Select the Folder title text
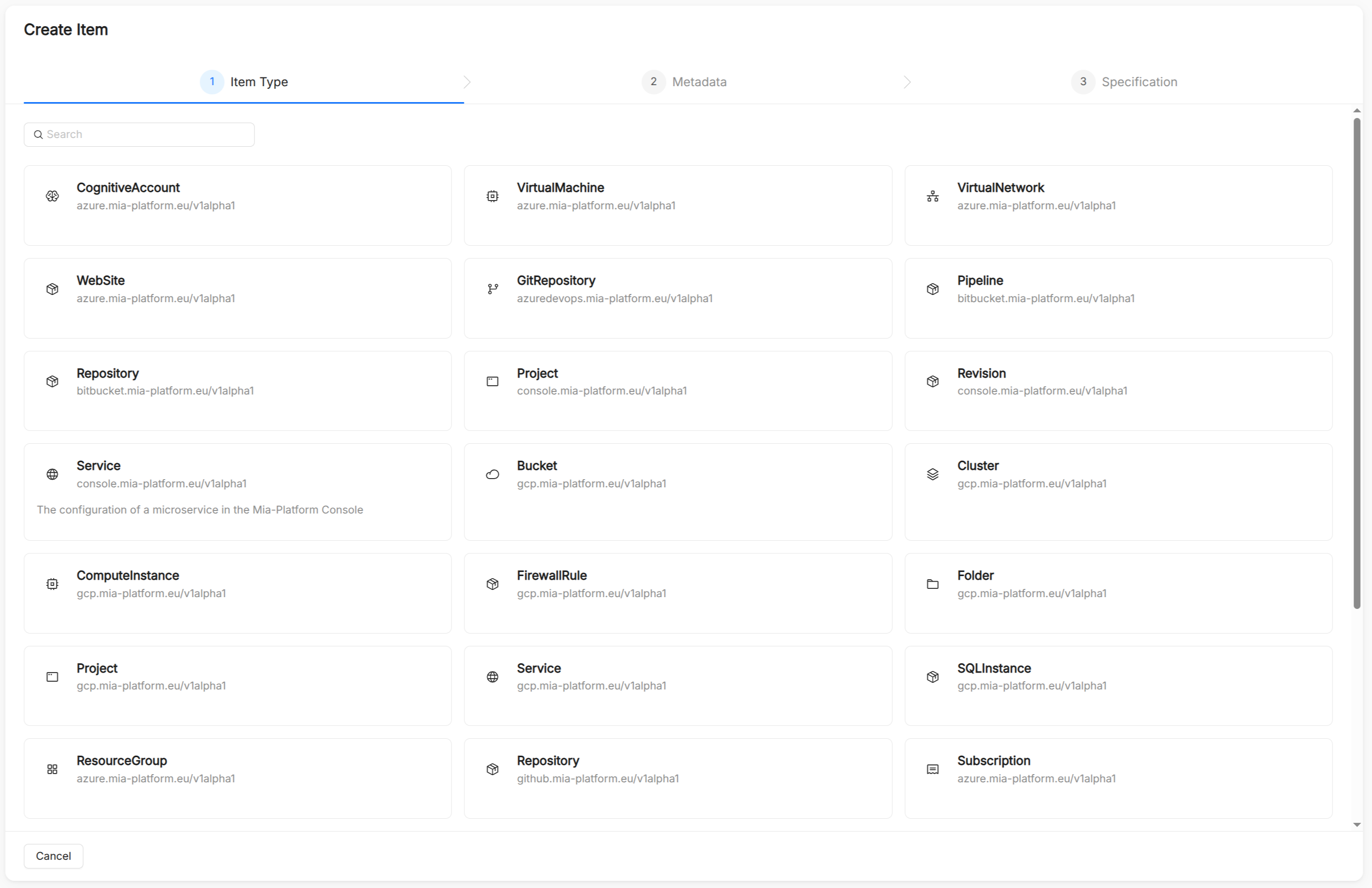This screenshot has width=1372, height=888. click(975, 576)
